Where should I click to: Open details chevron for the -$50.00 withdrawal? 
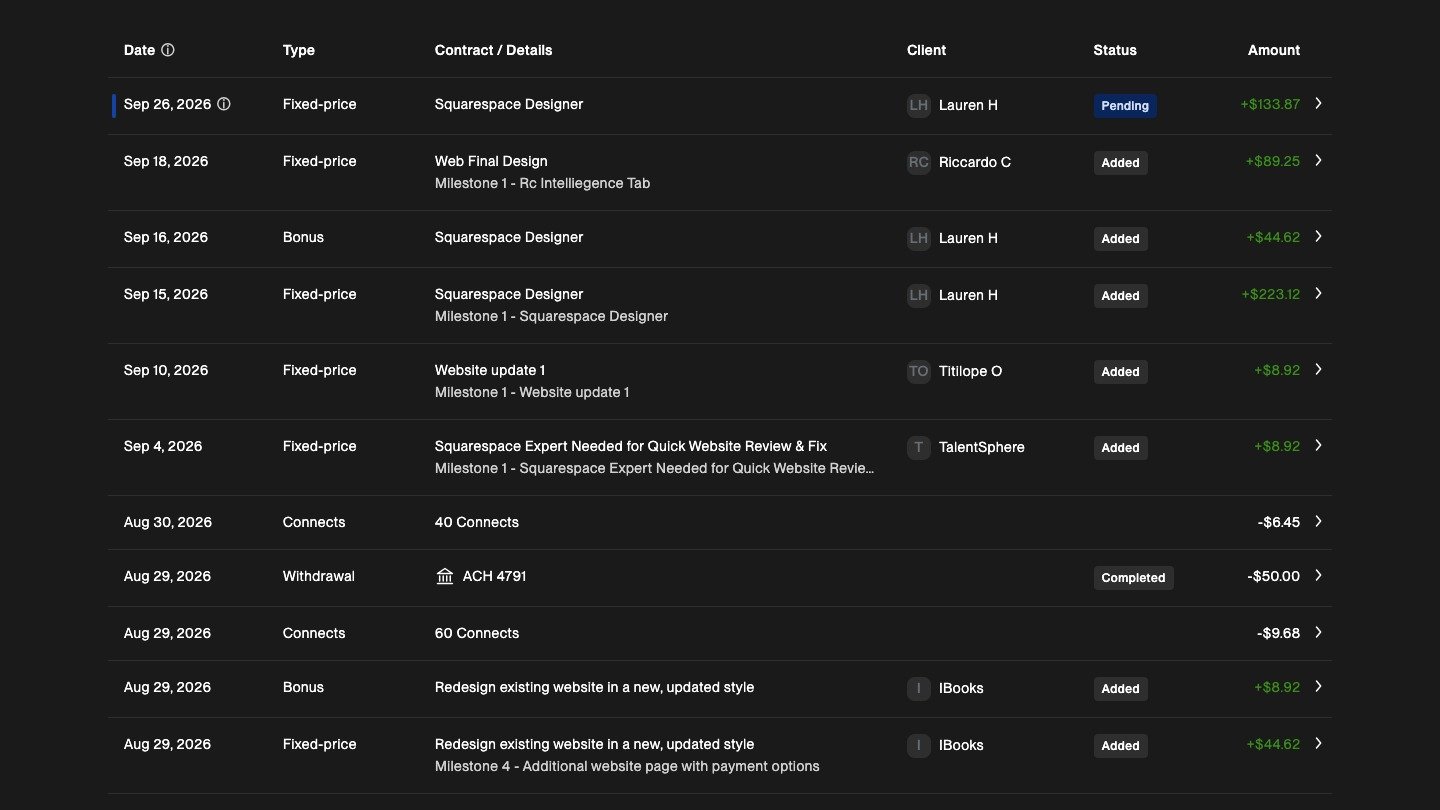1318,575
